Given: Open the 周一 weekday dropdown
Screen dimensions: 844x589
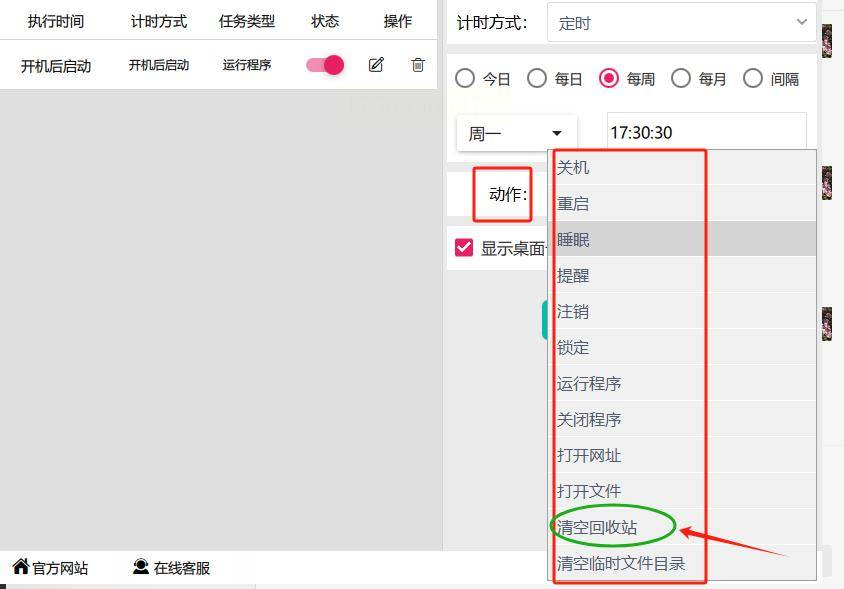Looking at the screenshot, I should pyautogui.click(x=517, y=133).
